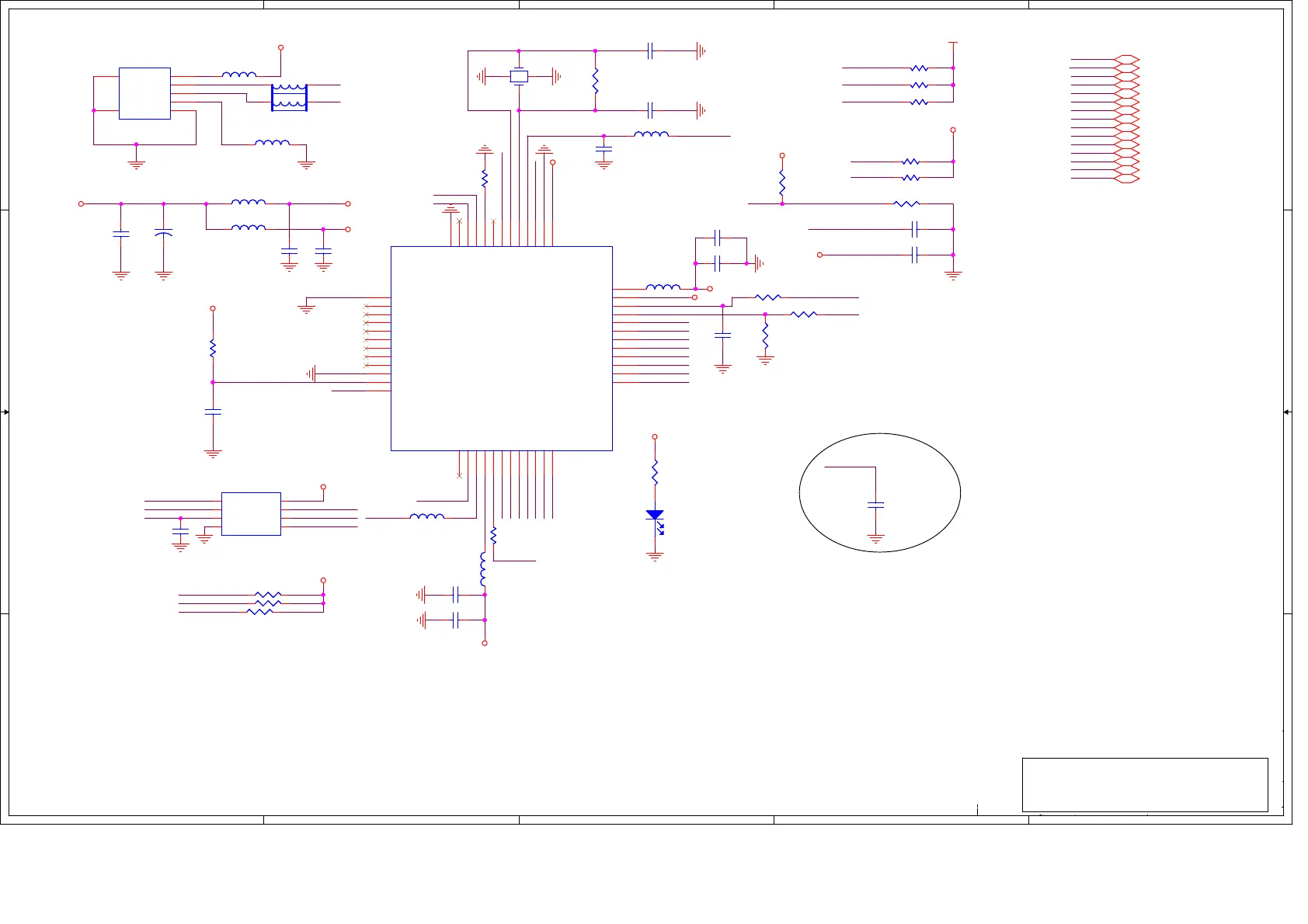
Task: Select the top of three resistors at bottom-left
Action: pyautogui.click(x=268, y=595)
